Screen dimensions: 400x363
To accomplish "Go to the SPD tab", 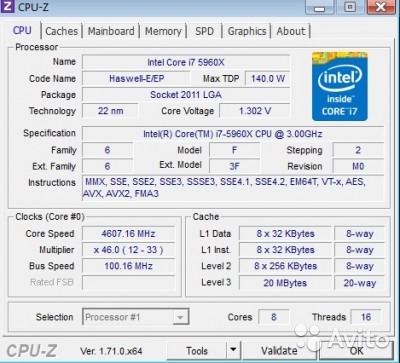I will point(204,31).
